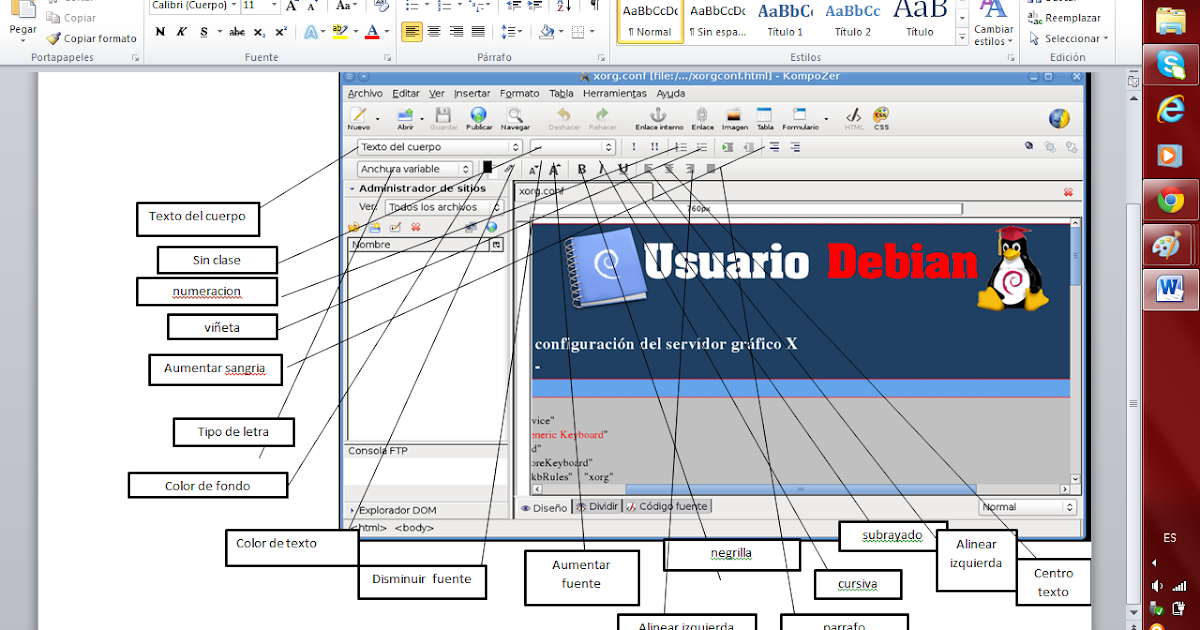Viewport: 1200px width, 630px height.
Task: Click the numbered list icon in KompoZer
Action: click(682, 147)
